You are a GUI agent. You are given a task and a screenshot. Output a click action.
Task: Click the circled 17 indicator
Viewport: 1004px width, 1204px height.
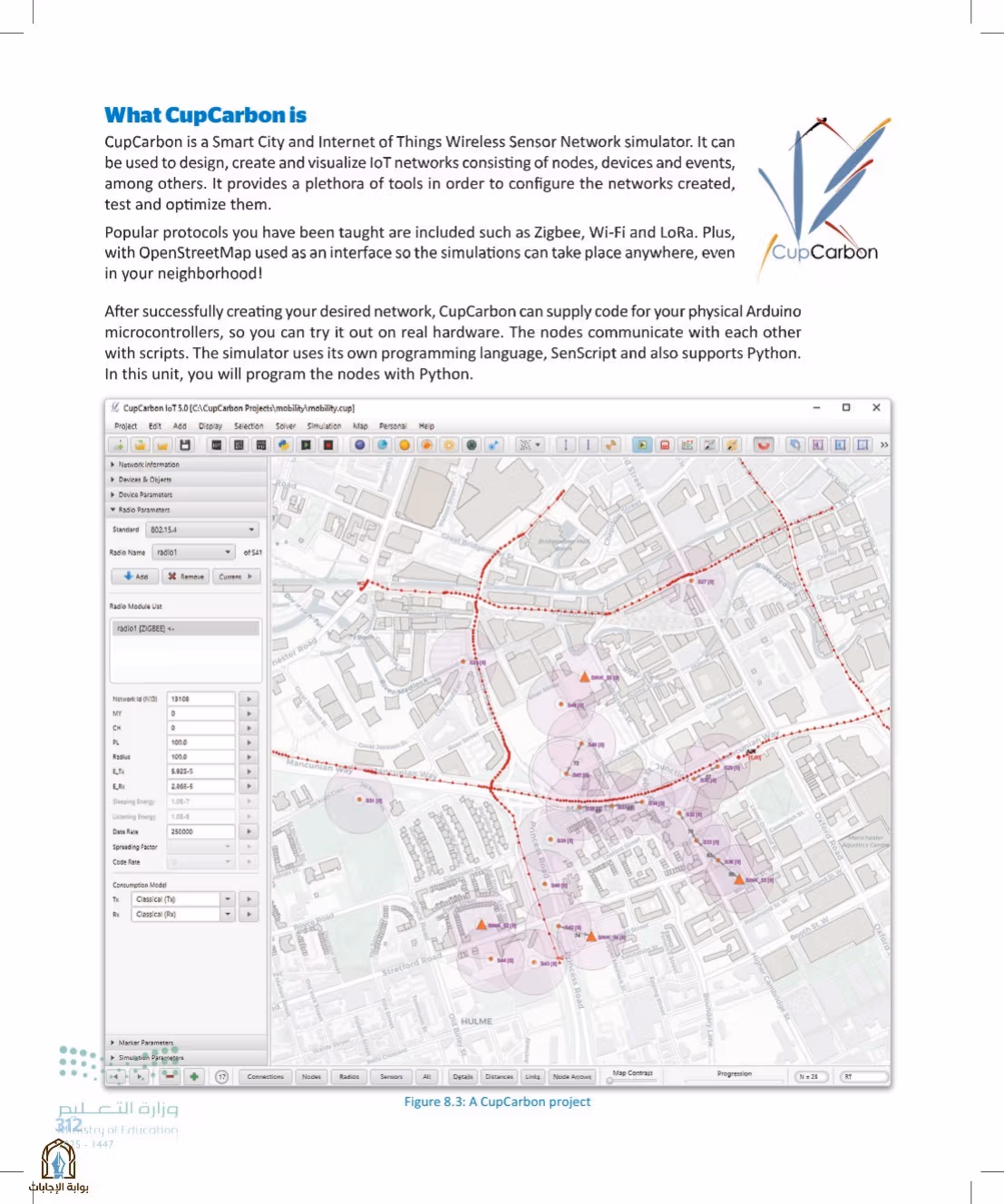click(221, 1077)
